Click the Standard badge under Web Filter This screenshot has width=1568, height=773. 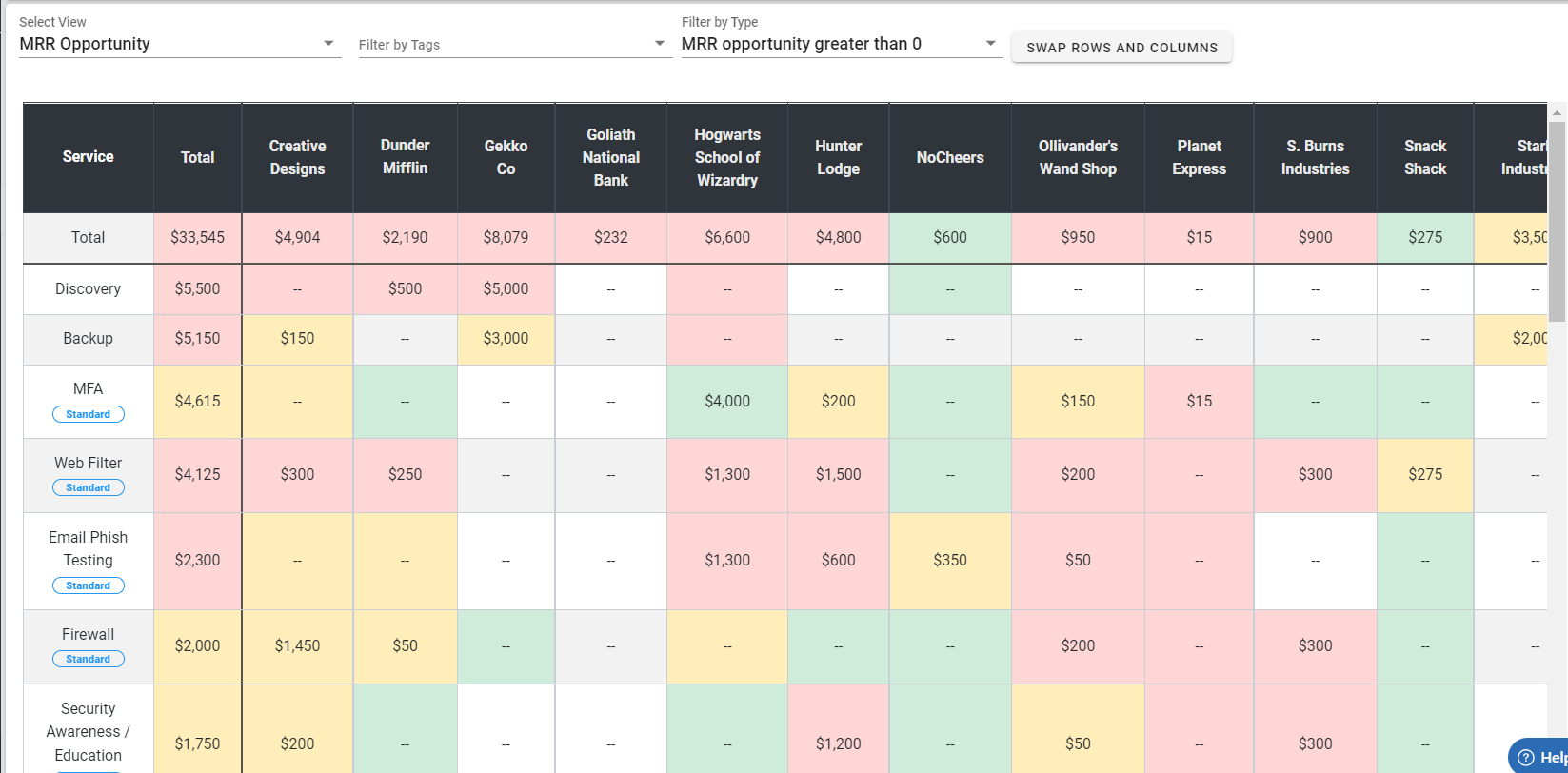click(x=89, y=487)
